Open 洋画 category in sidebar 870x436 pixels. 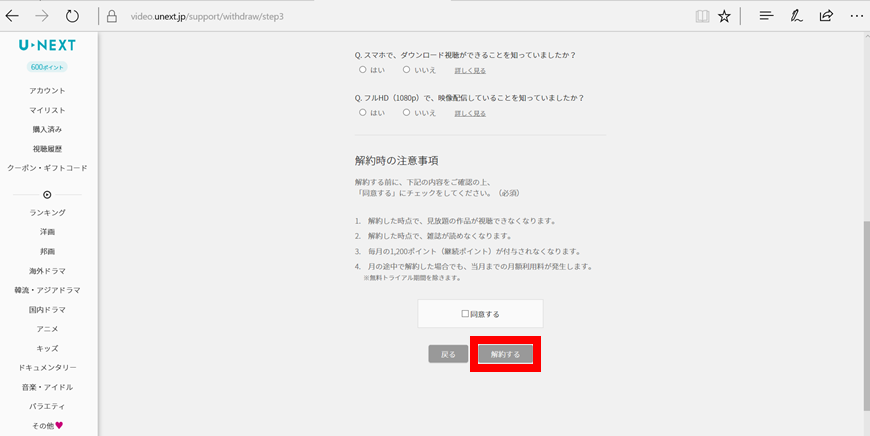pos(47,232)
